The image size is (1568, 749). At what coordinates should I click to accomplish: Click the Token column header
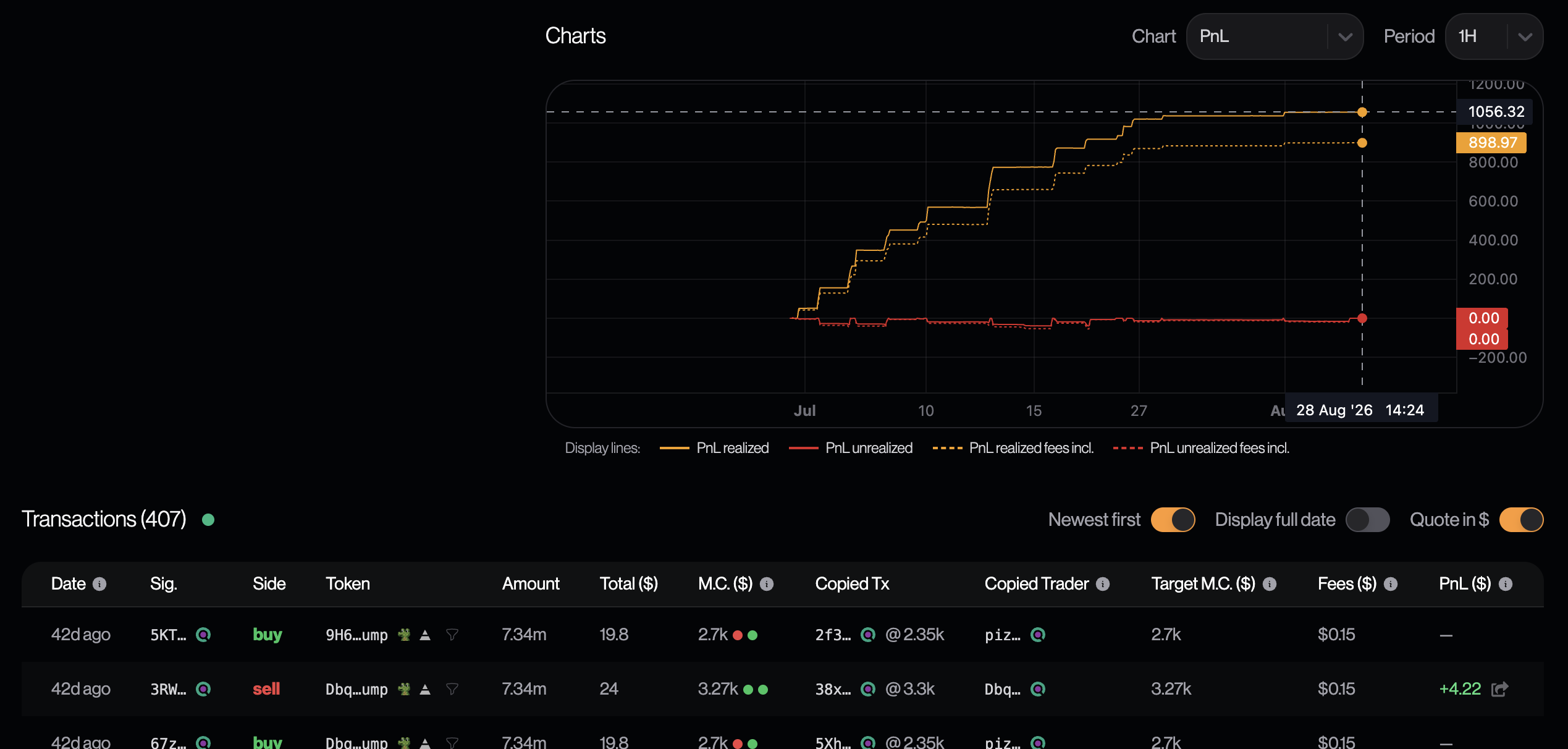pos(348,584)
